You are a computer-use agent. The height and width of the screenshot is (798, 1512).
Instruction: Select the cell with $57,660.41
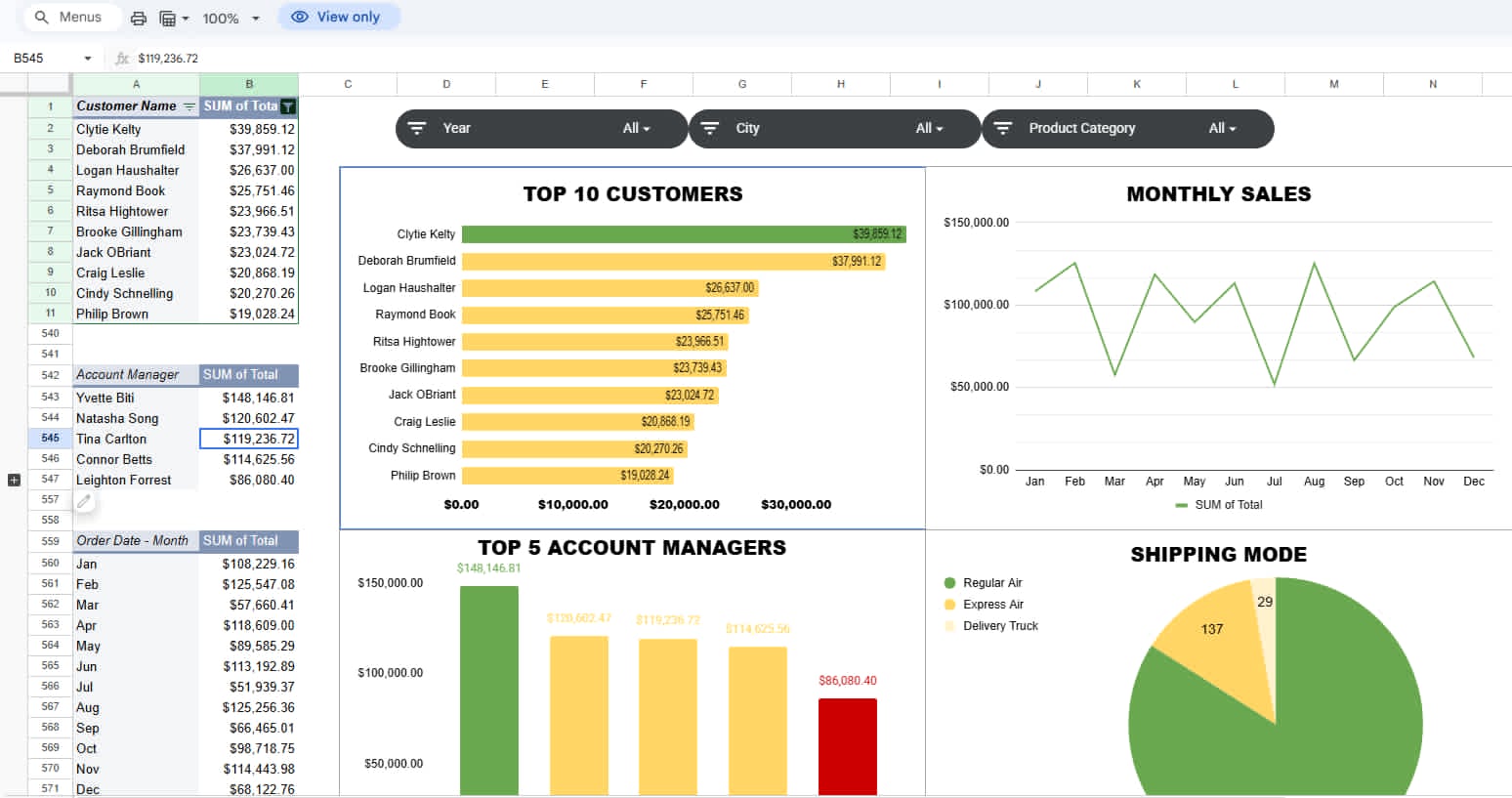click(249, 605)
